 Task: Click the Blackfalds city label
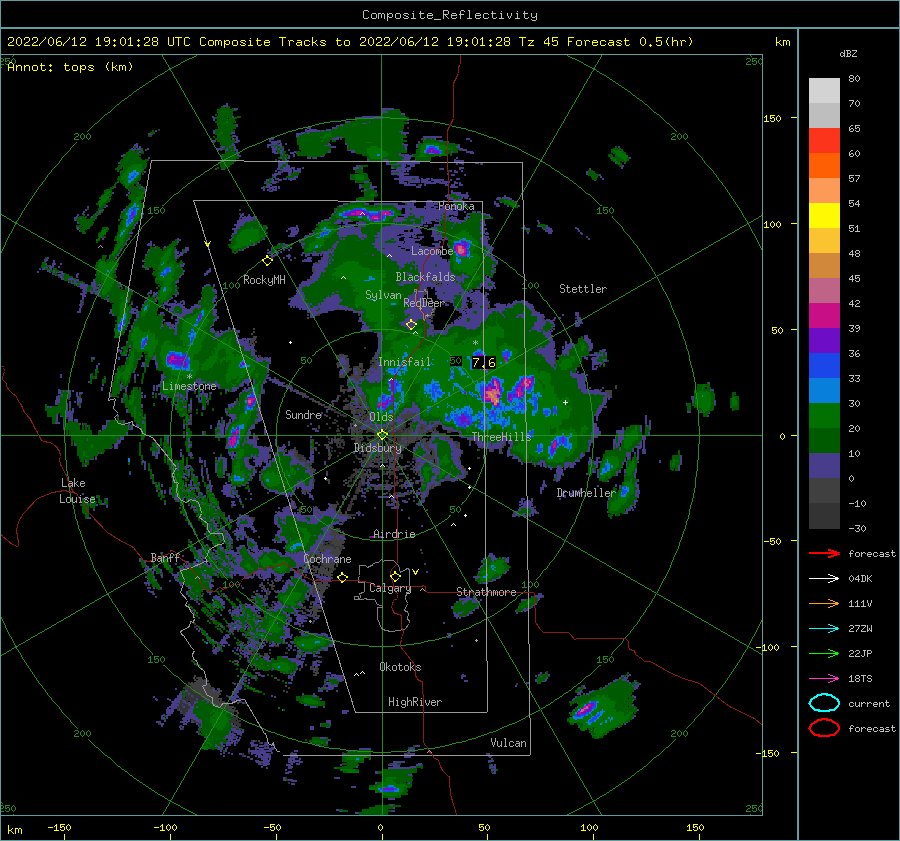click(425, 277)
